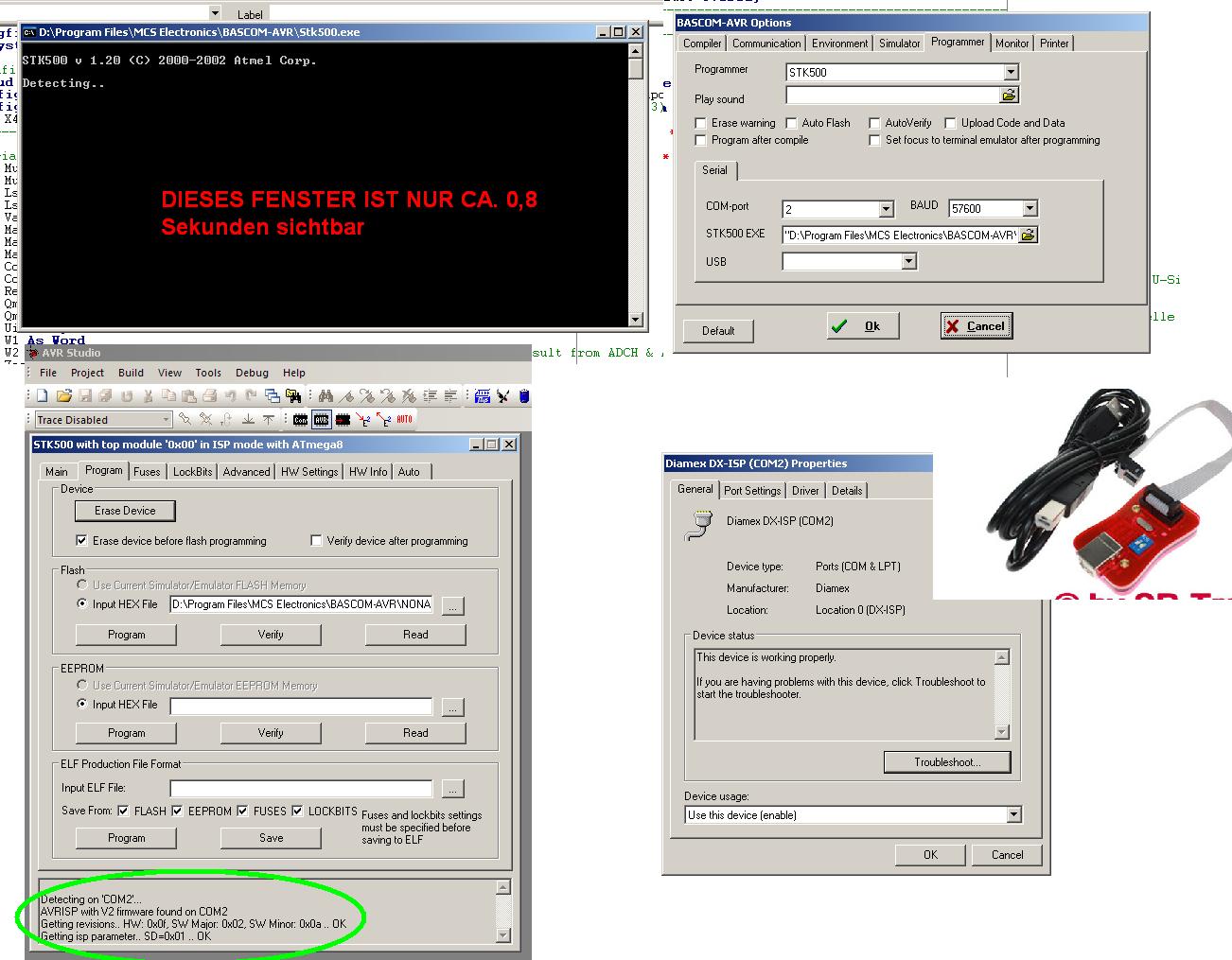Open the Debug menu in AVR Studio
The image size is (1232, 960).
point(252,373)
